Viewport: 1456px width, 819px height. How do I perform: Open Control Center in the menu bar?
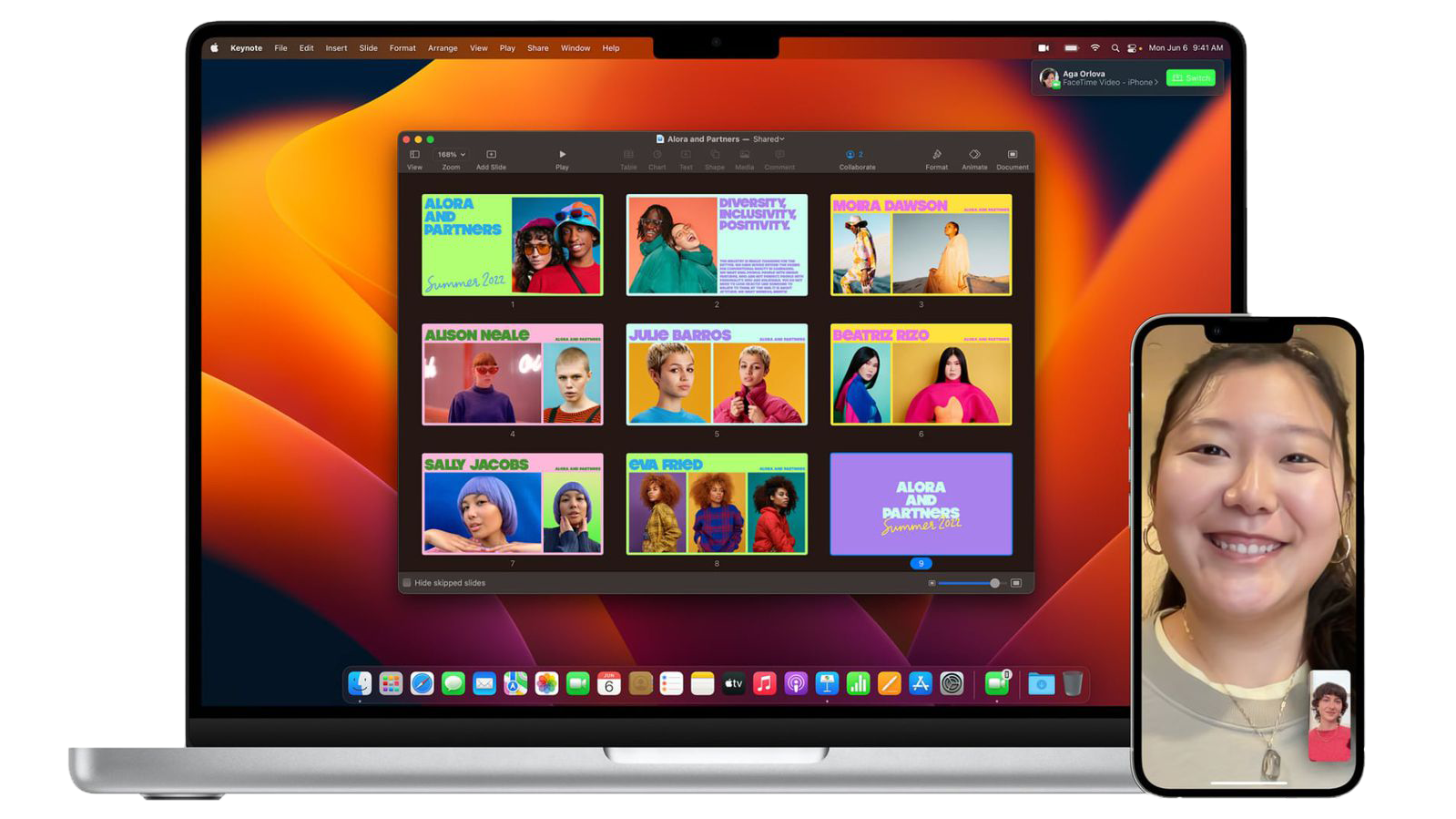pos(1134,48)
